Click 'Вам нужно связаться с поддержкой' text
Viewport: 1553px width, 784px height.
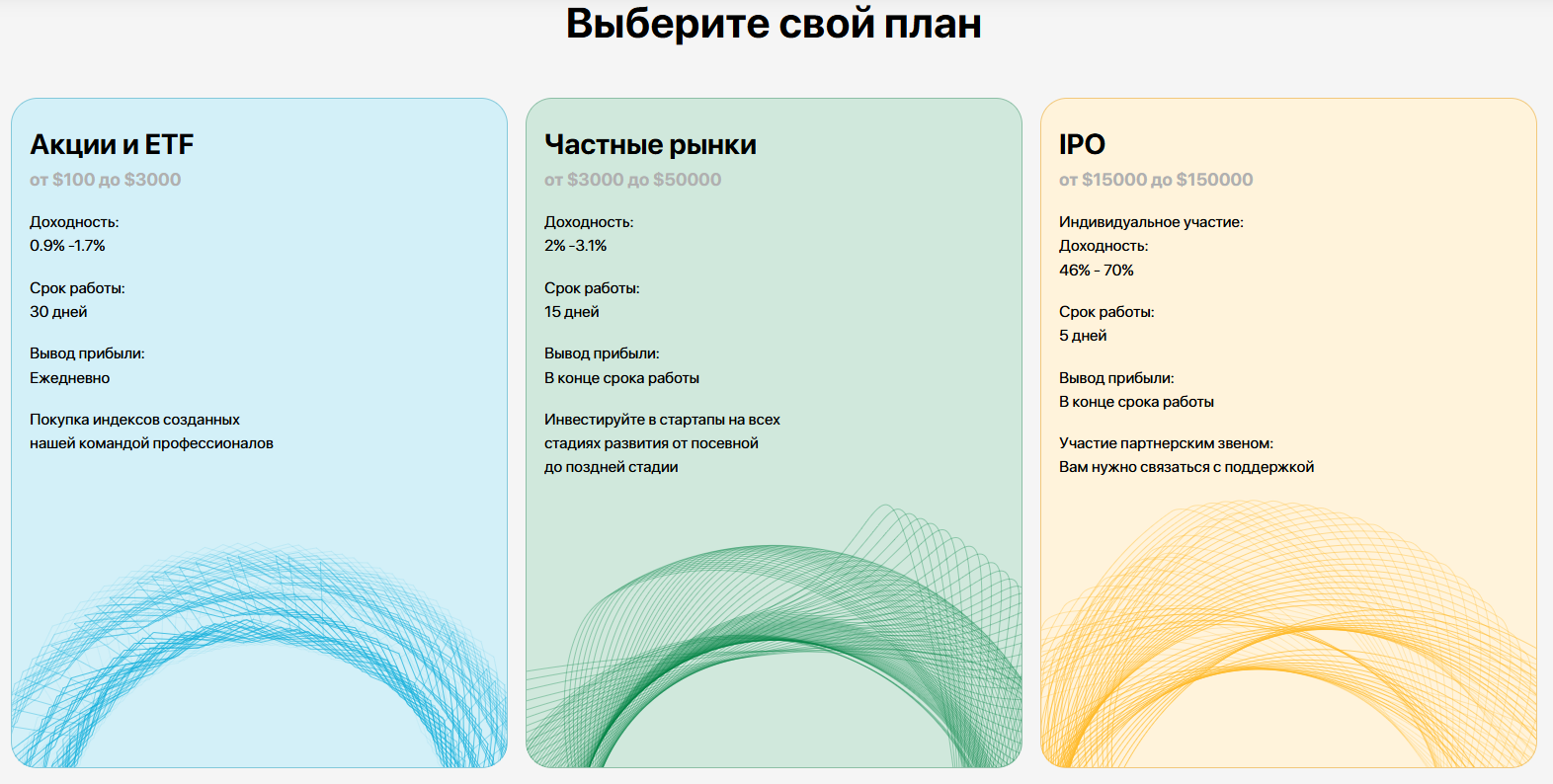point(1186,467)
